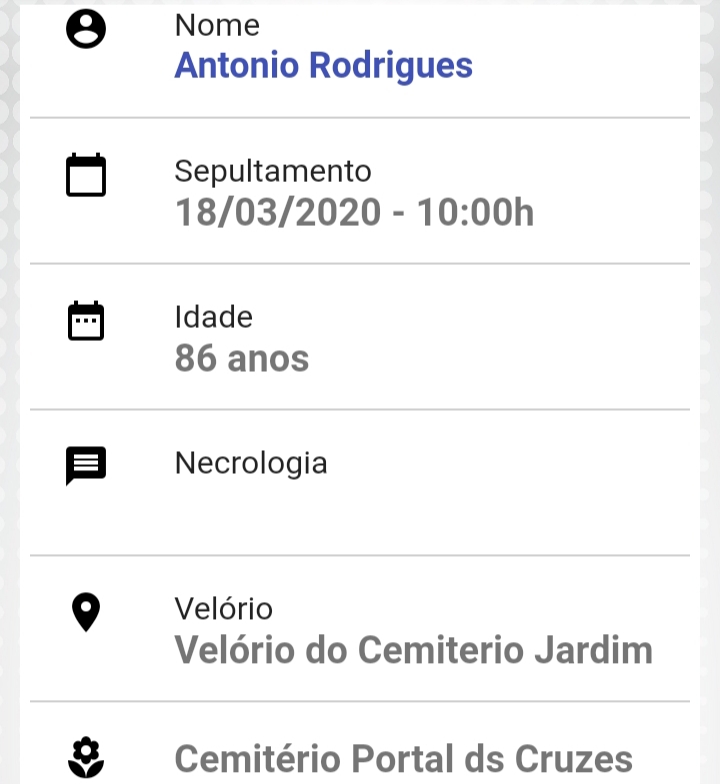The height and width of the screenshot is (784, 720).
Task: Open the Necrologia label
Action: [x=251, y=464]
